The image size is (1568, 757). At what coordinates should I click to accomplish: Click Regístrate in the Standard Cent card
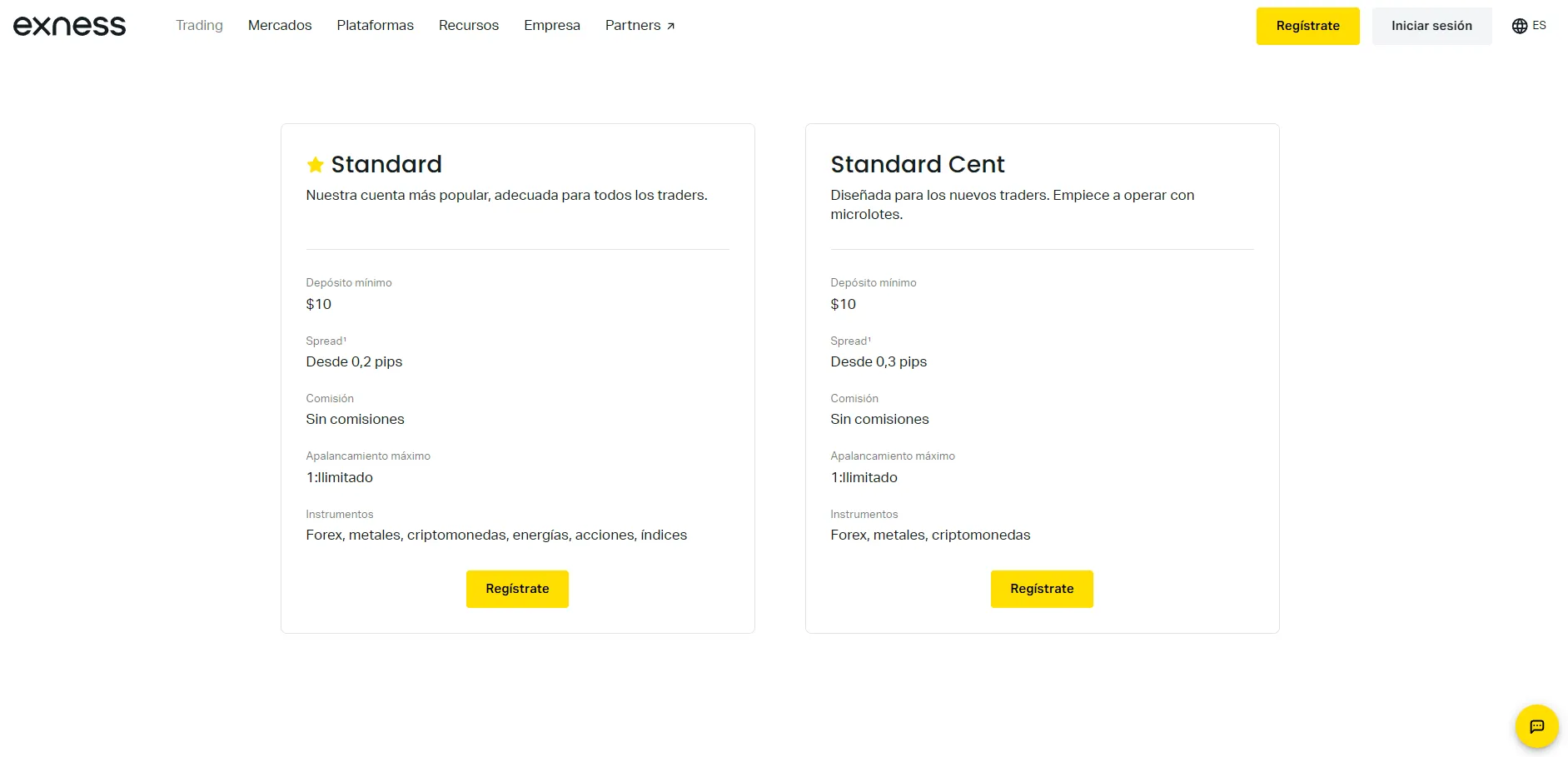[1042, 589]
